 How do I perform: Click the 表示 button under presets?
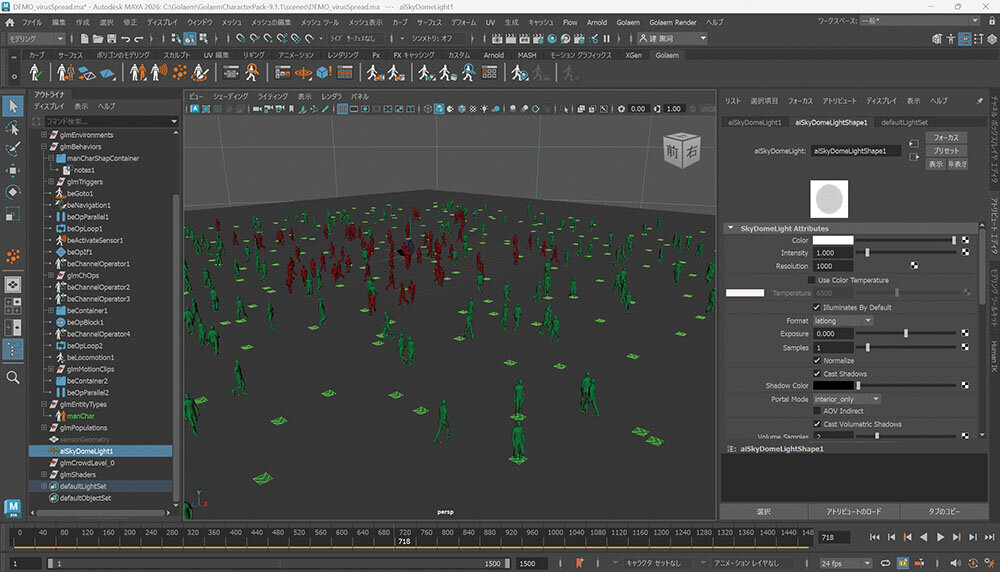pos(936,165)
